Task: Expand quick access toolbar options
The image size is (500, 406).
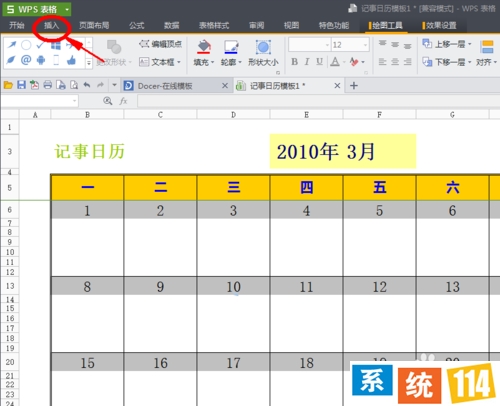Action: 114,85
